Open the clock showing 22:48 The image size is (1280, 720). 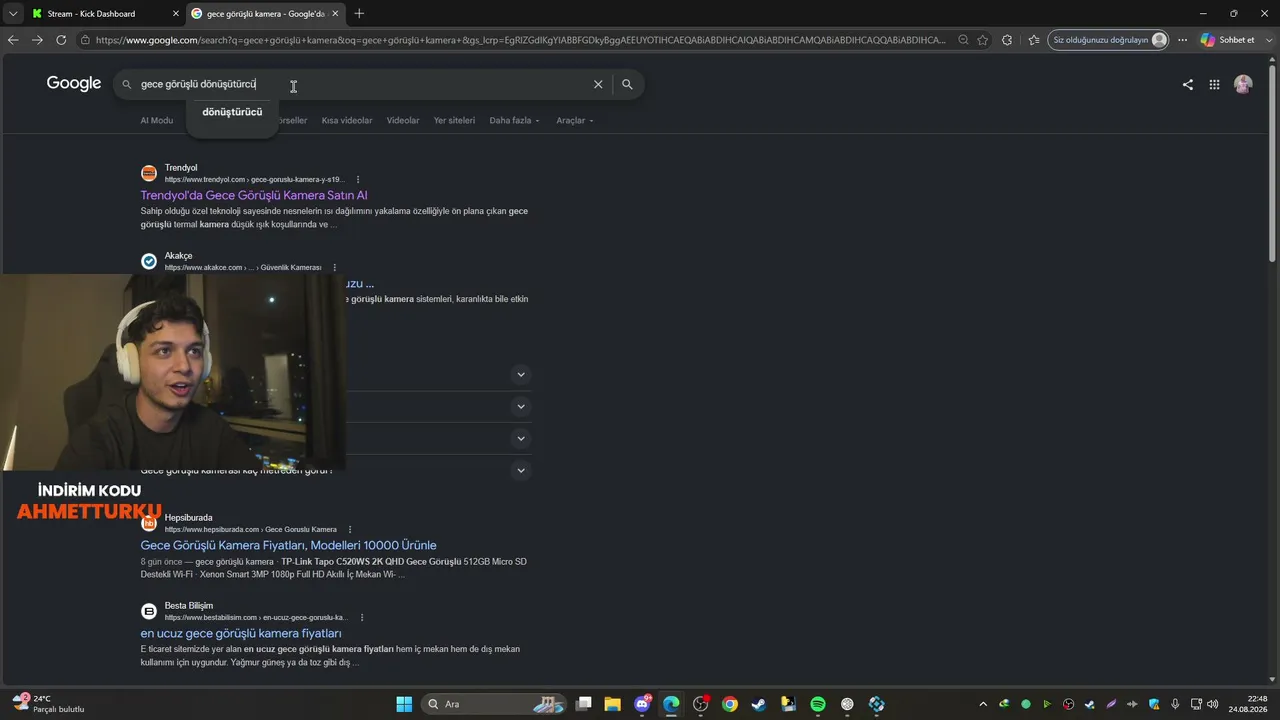1250,704
